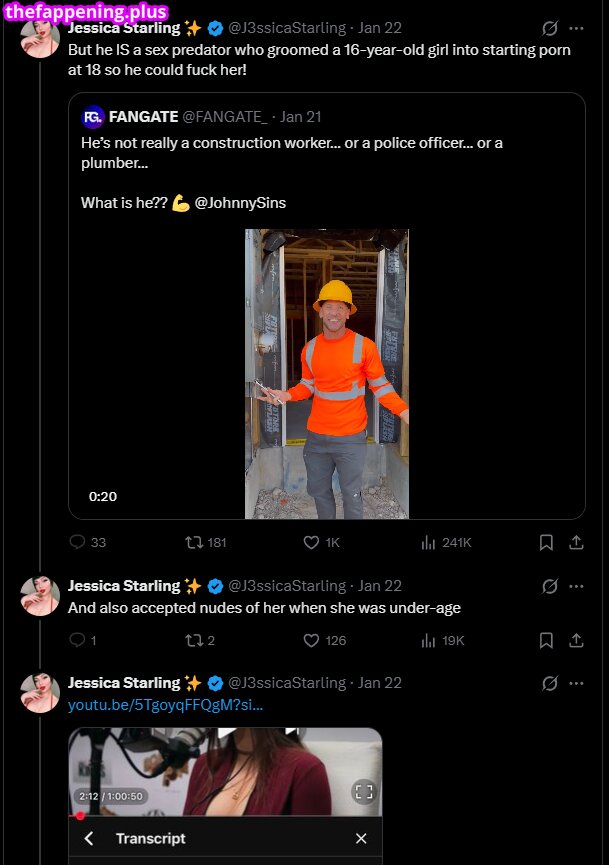Viewport: 609px width, 865px height.
Task: Play the quoted 0:20 video
Action: (x=327, y=374)
